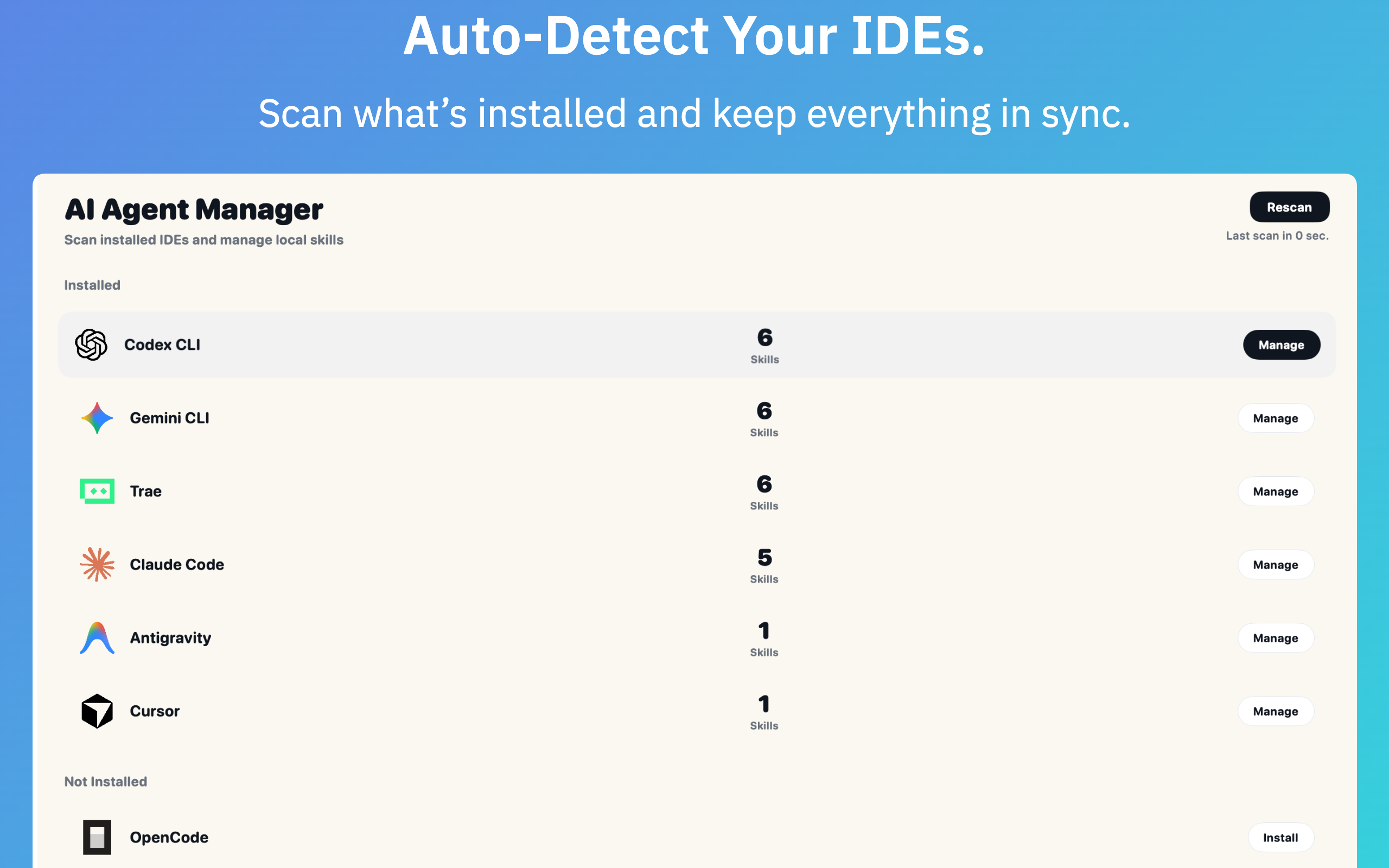Image resolution: width=1389 pixels, height=868 pixels.
Task: Manage the Trae skills
Action: [x=1276, y=492]
